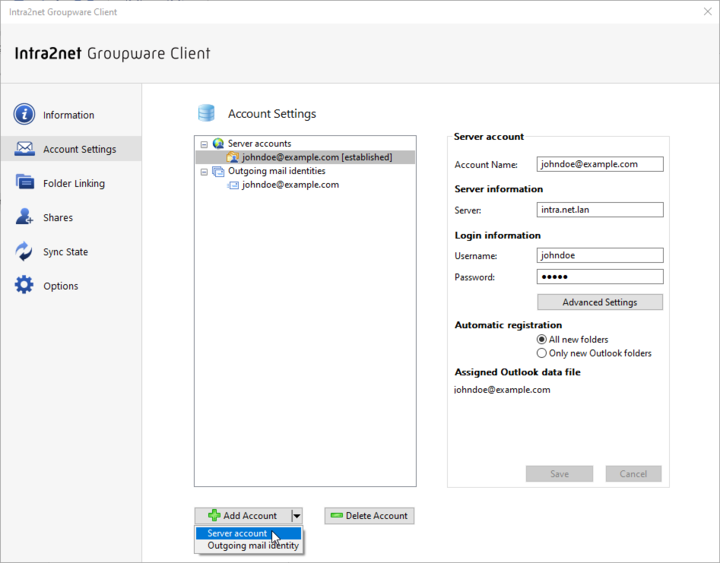The image size is (720, 563).
Task: Click the Options gear icon
Action: pos(24,285)
